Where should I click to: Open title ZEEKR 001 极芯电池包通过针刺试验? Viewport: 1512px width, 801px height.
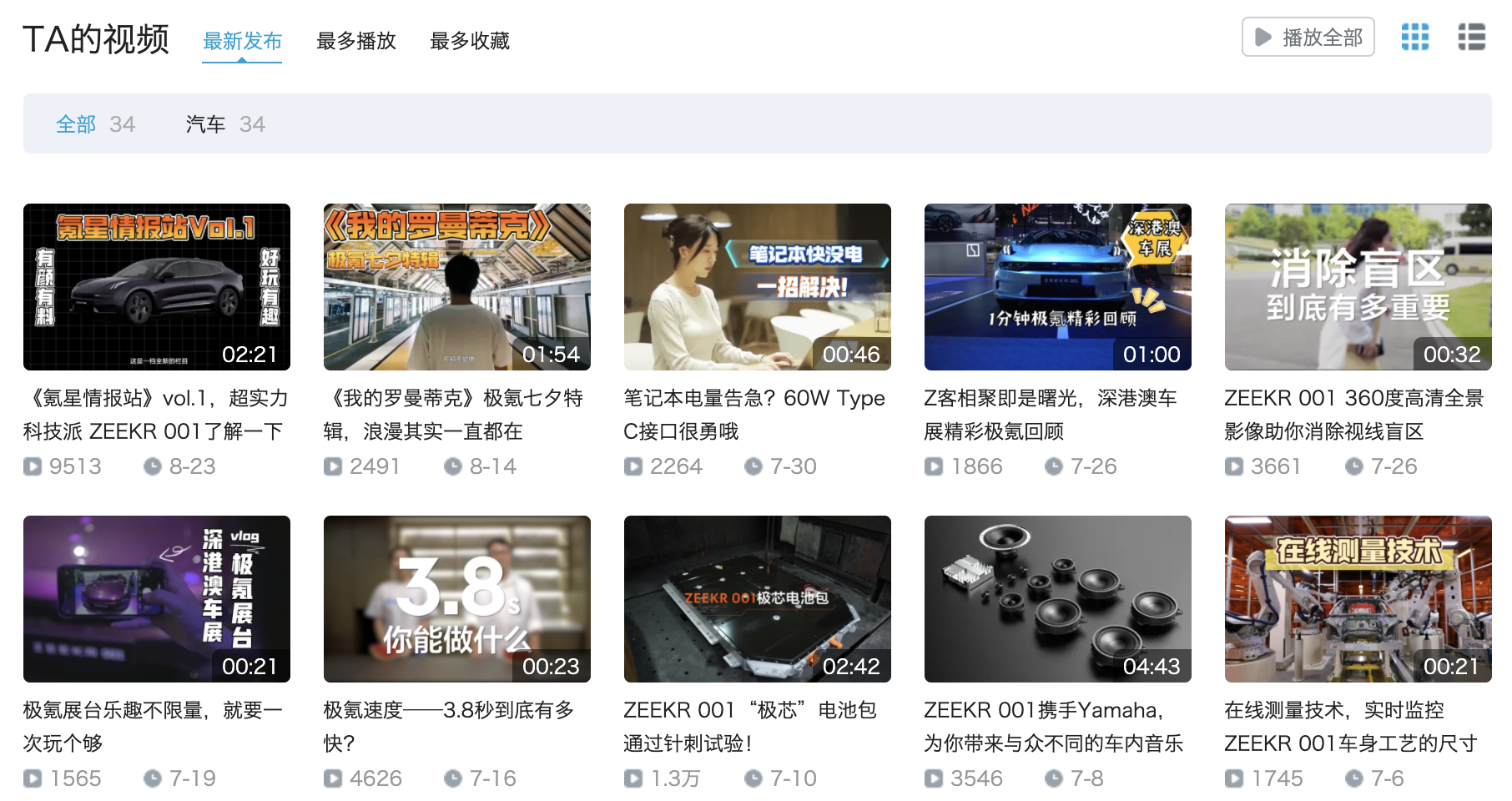pyautogui.click(x=751, y=727)
